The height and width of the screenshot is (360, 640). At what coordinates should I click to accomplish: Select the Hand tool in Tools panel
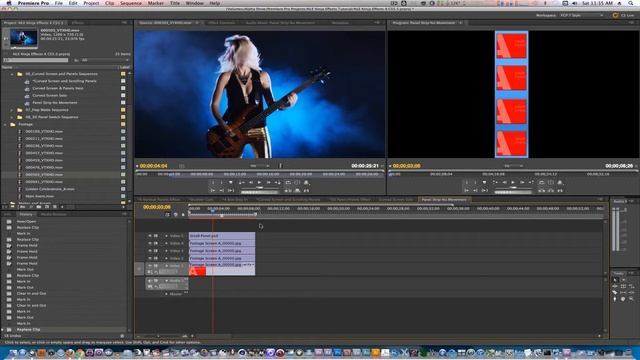click(623, 299)
